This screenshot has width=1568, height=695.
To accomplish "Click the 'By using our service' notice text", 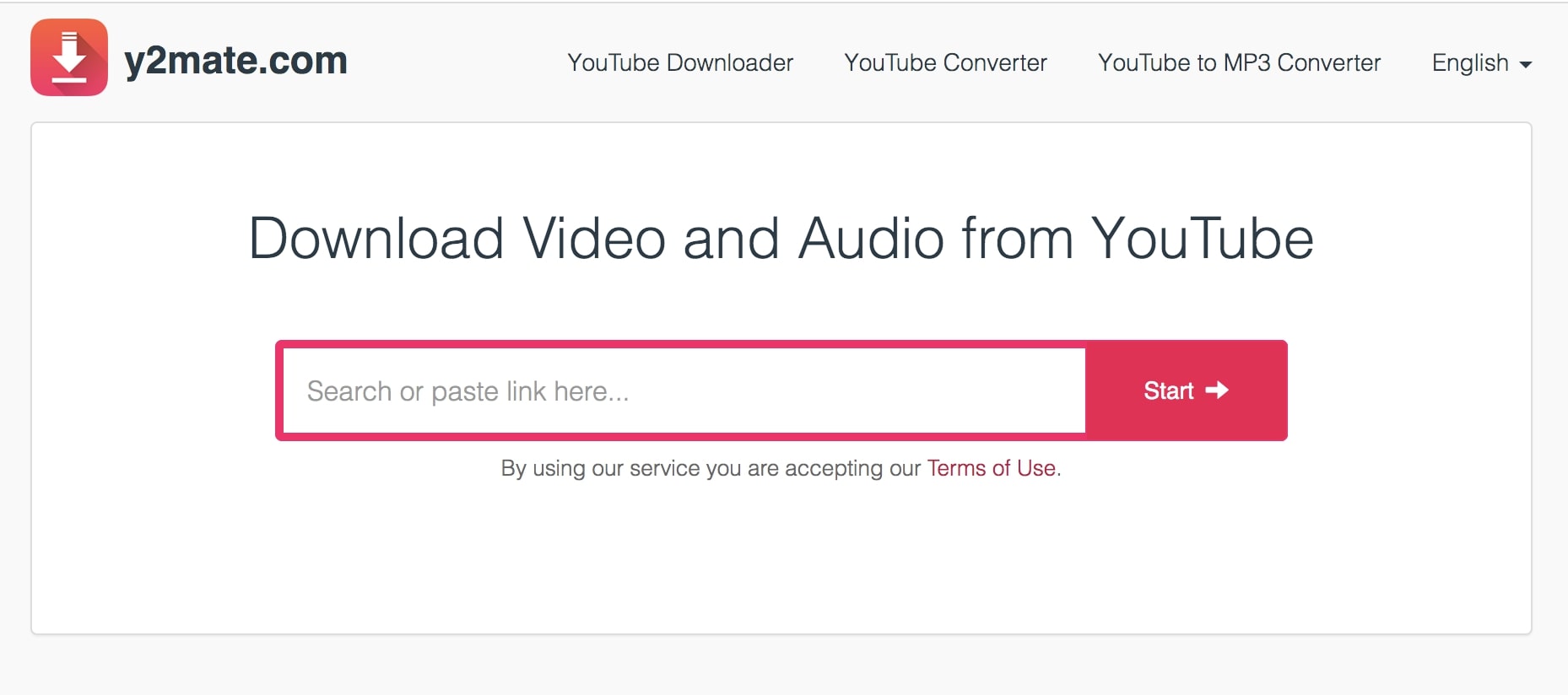I will [x=709, y=468].
